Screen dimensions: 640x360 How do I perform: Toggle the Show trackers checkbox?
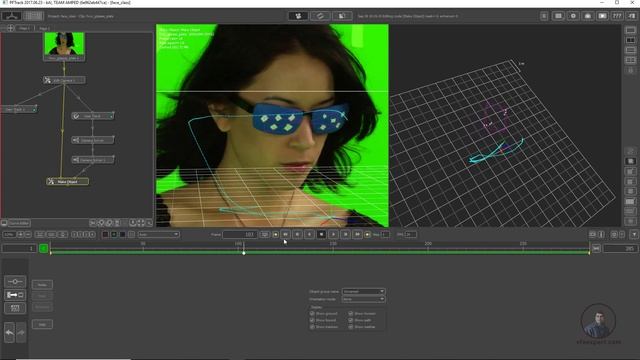coord(312,327)
